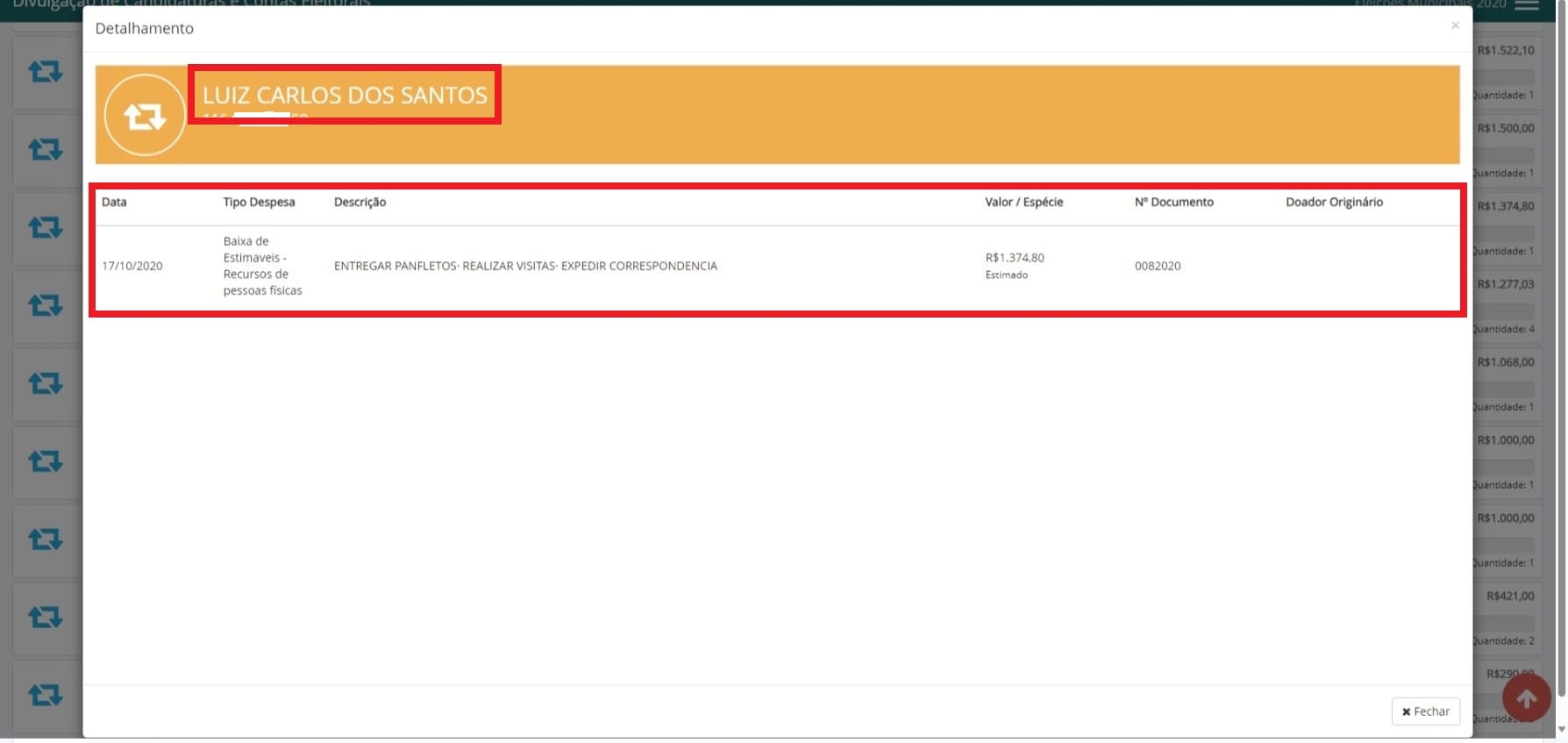
Task: Select the transfer icon in the R$1.500,00 row
Action: 46,150
